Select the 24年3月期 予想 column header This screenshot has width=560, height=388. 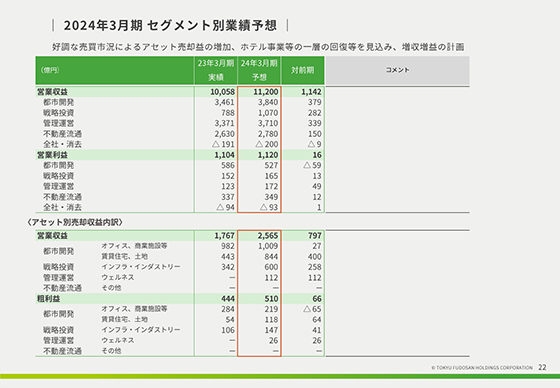coord(259,70)
